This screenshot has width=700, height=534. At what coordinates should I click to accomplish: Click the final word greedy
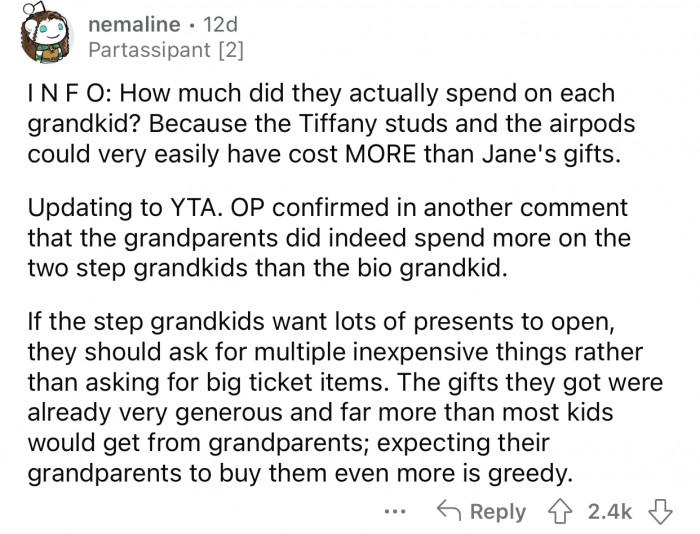(529, 474)
